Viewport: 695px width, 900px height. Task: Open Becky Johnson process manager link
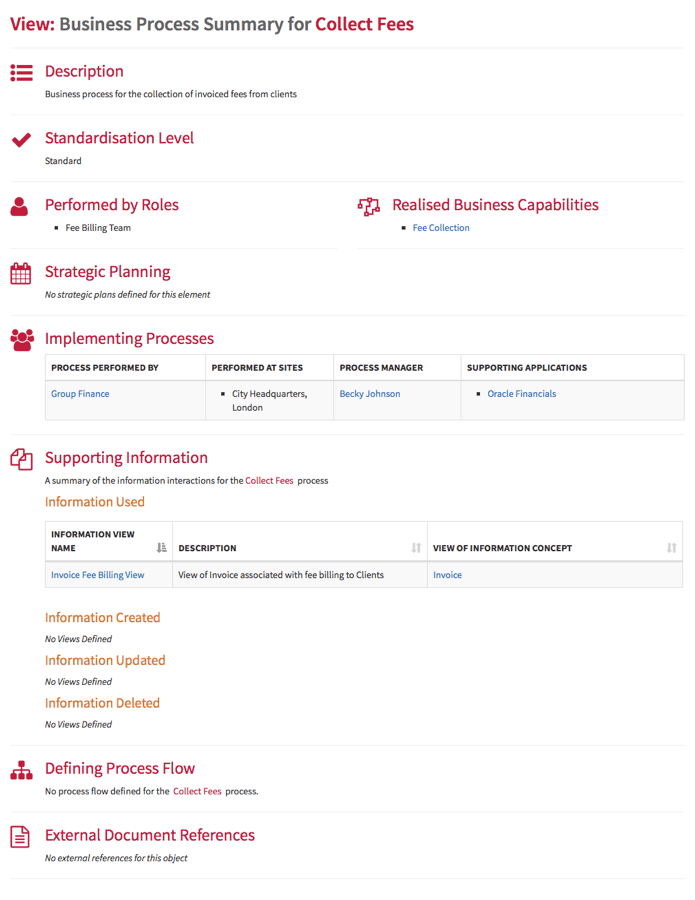coord(370,394)
